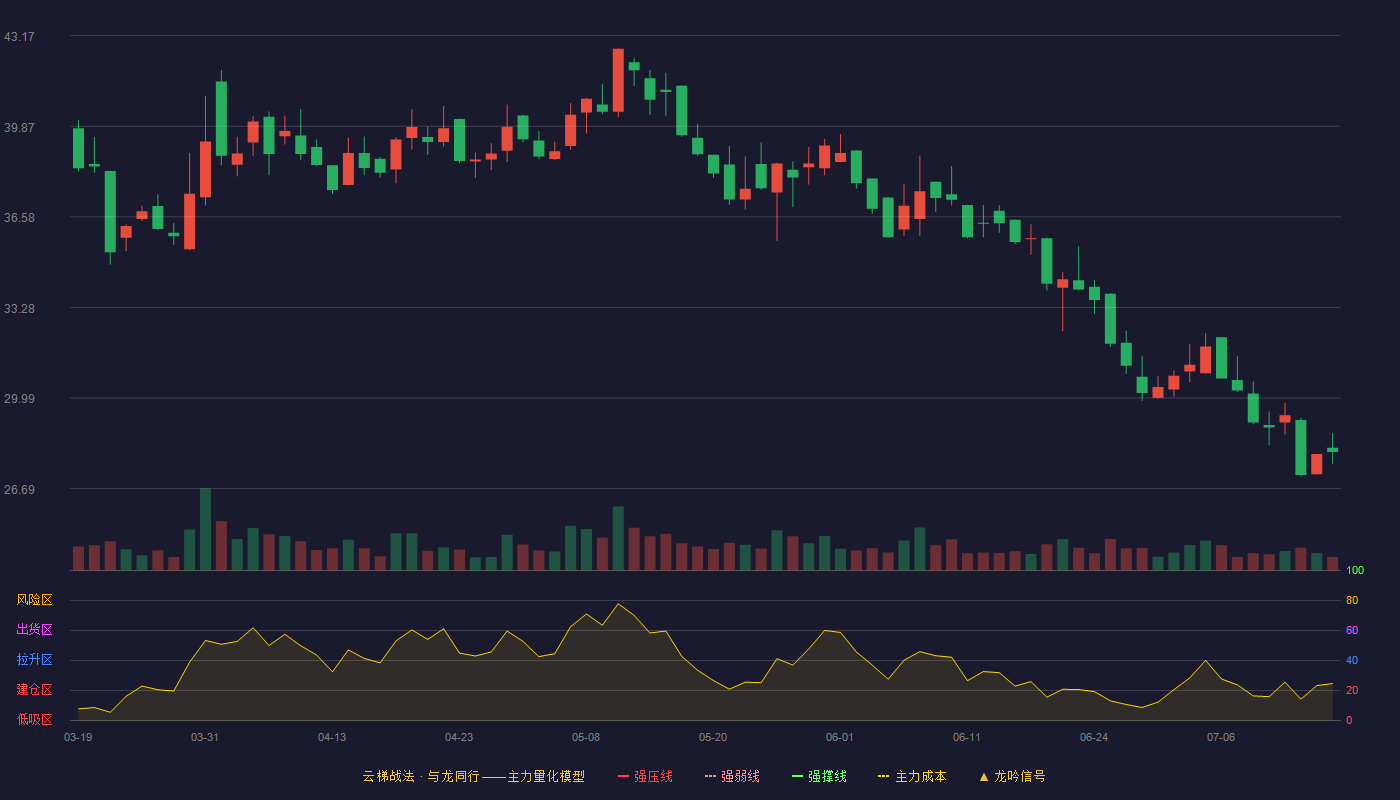Image resolution: width=1400 pixels, height=800 pixels.
Task: Select the 03-31 date label
Action: point(205,737)
